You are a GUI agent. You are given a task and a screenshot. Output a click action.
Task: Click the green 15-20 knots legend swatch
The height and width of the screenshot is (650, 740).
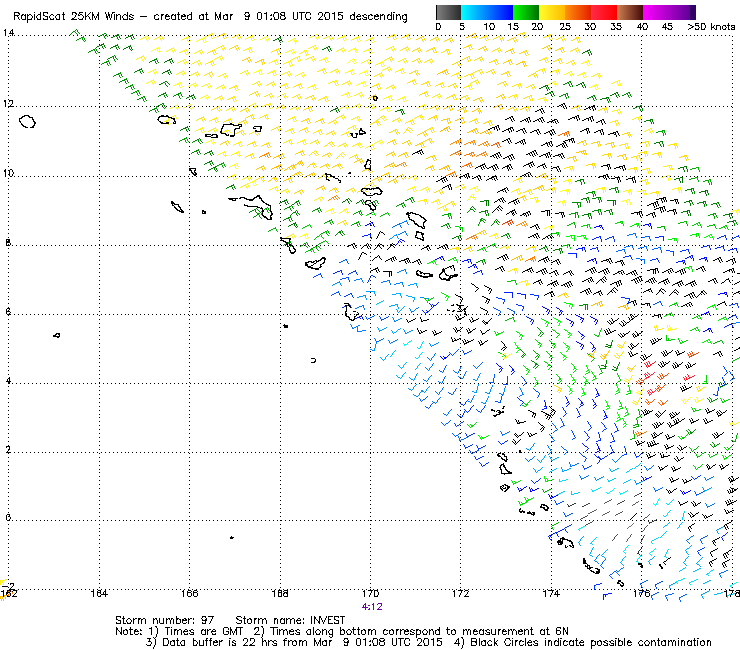[x=526, y=12]
